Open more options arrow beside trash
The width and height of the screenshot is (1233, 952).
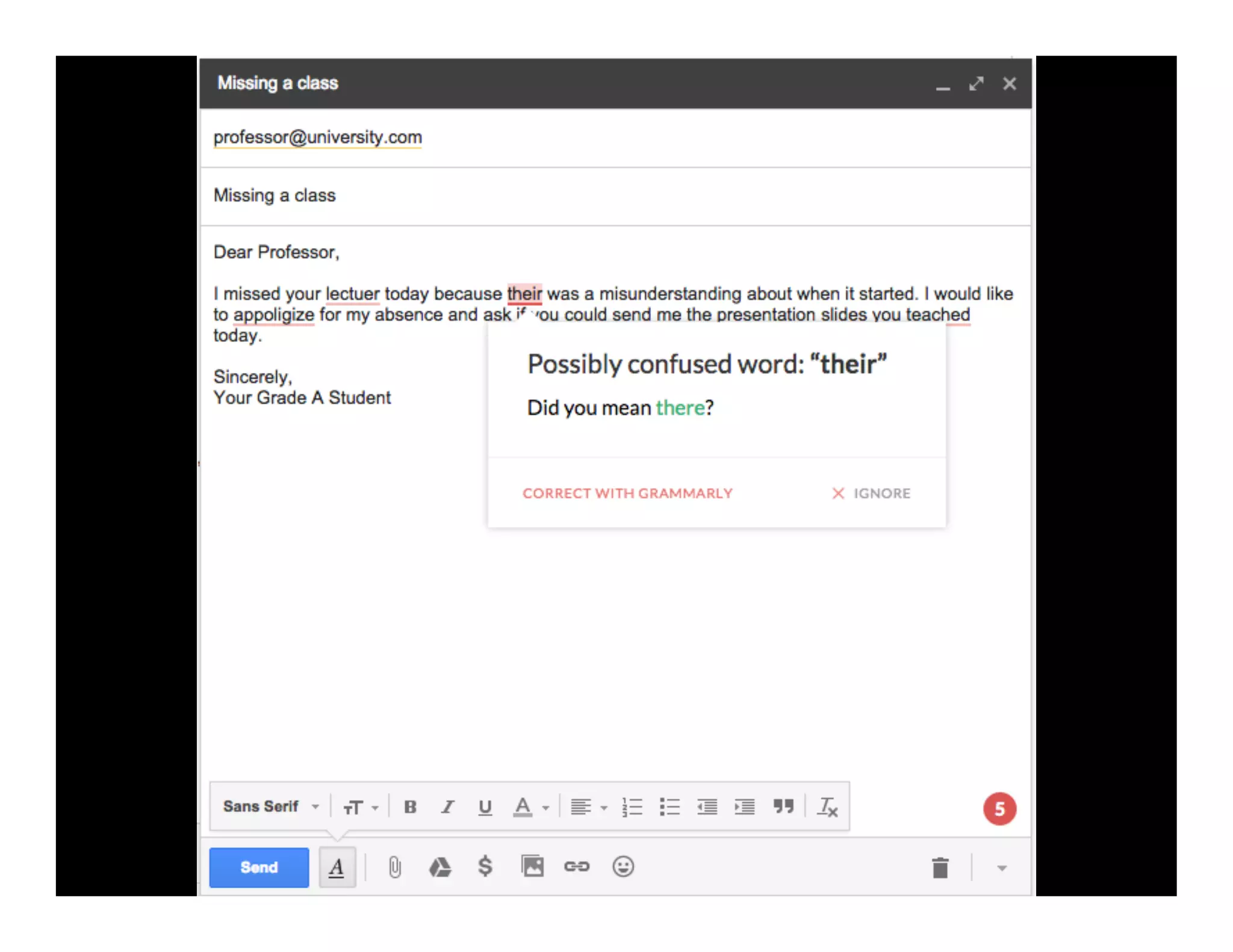(x=1002, y=868)
